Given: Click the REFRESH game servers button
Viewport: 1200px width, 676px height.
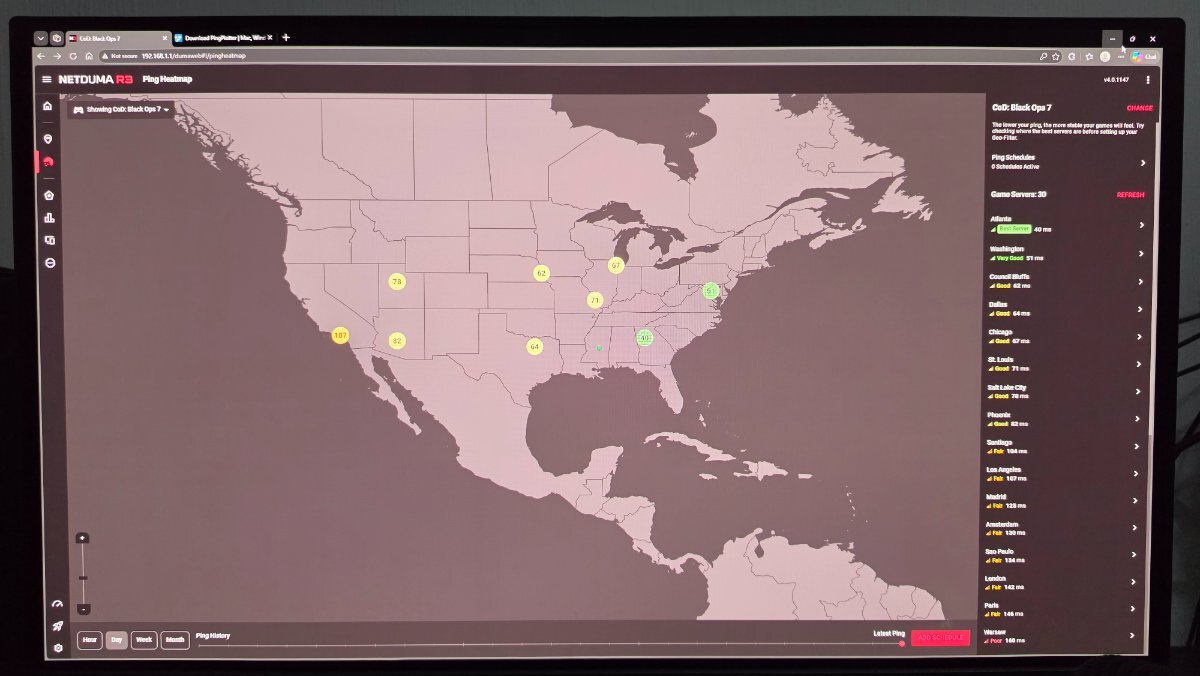Looking at the screenshot, I should (1130, 195).
